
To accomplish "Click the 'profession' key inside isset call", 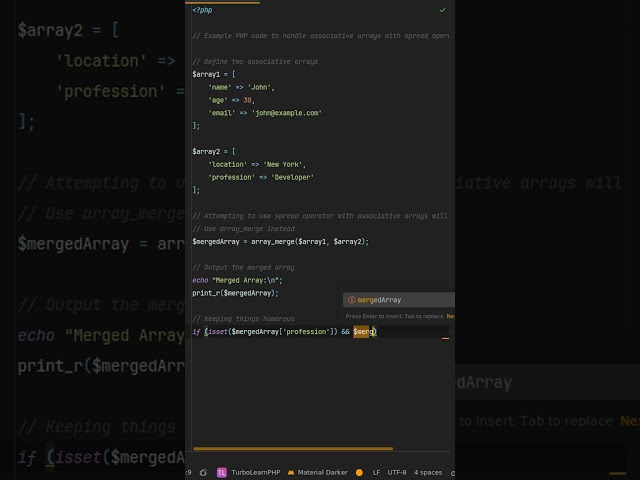I will 306,331.
